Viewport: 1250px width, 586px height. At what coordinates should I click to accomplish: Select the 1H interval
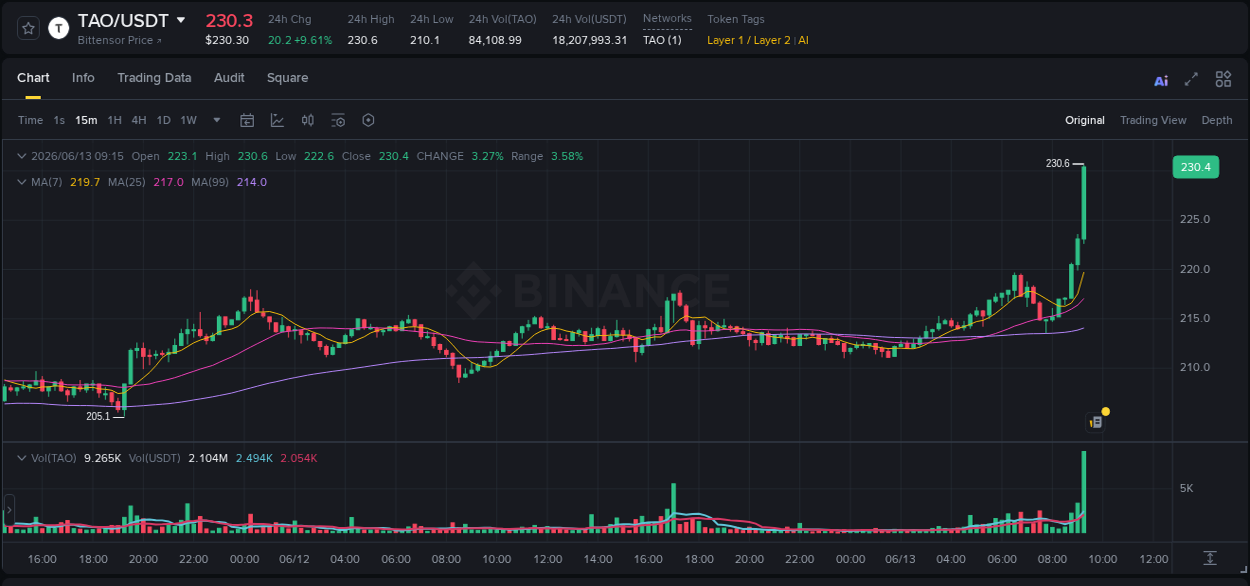point(114,120)
